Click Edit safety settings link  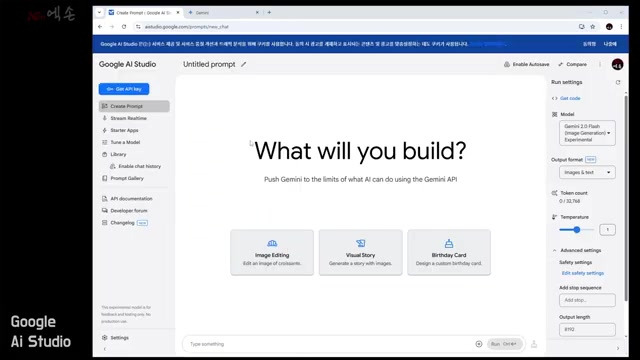[582, 273]
